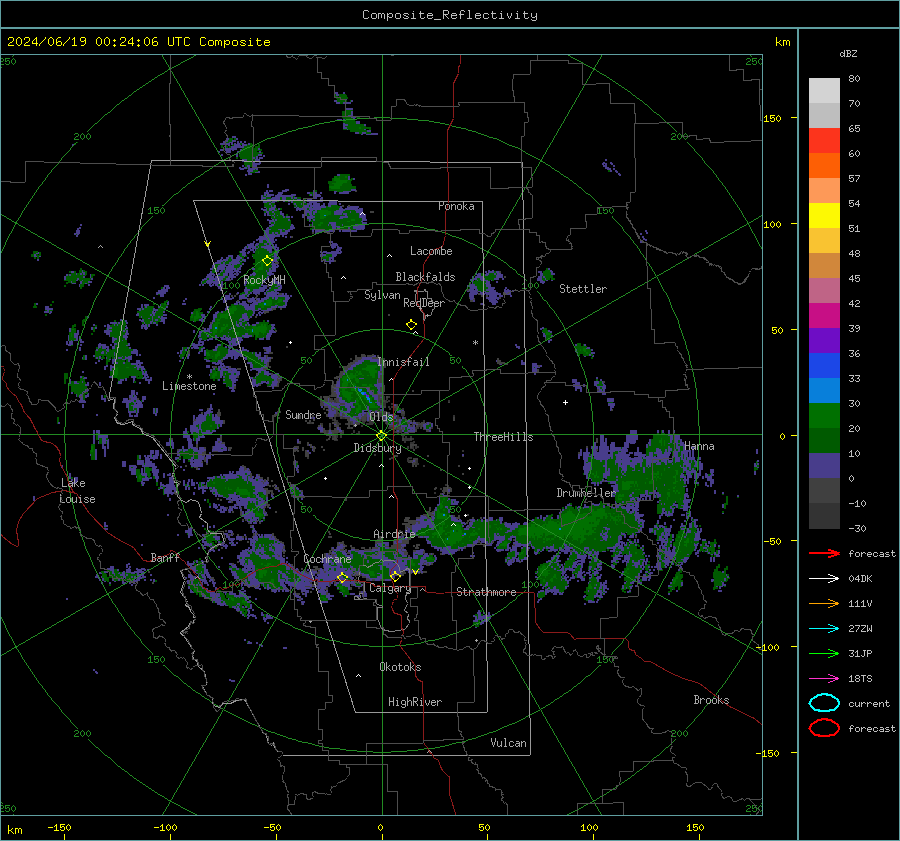Click the blue 33 dBZ color swatch

coord(824,365)
